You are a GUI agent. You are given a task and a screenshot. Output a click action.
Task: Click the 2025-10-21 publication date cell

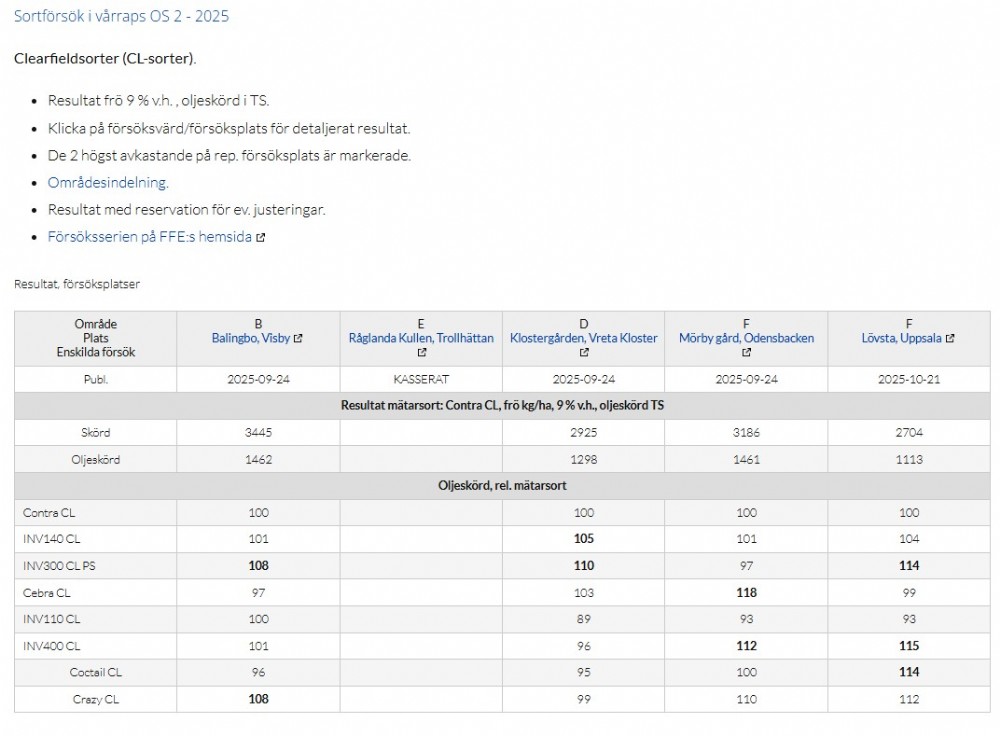pyautogui.click(x=908, y=380)
